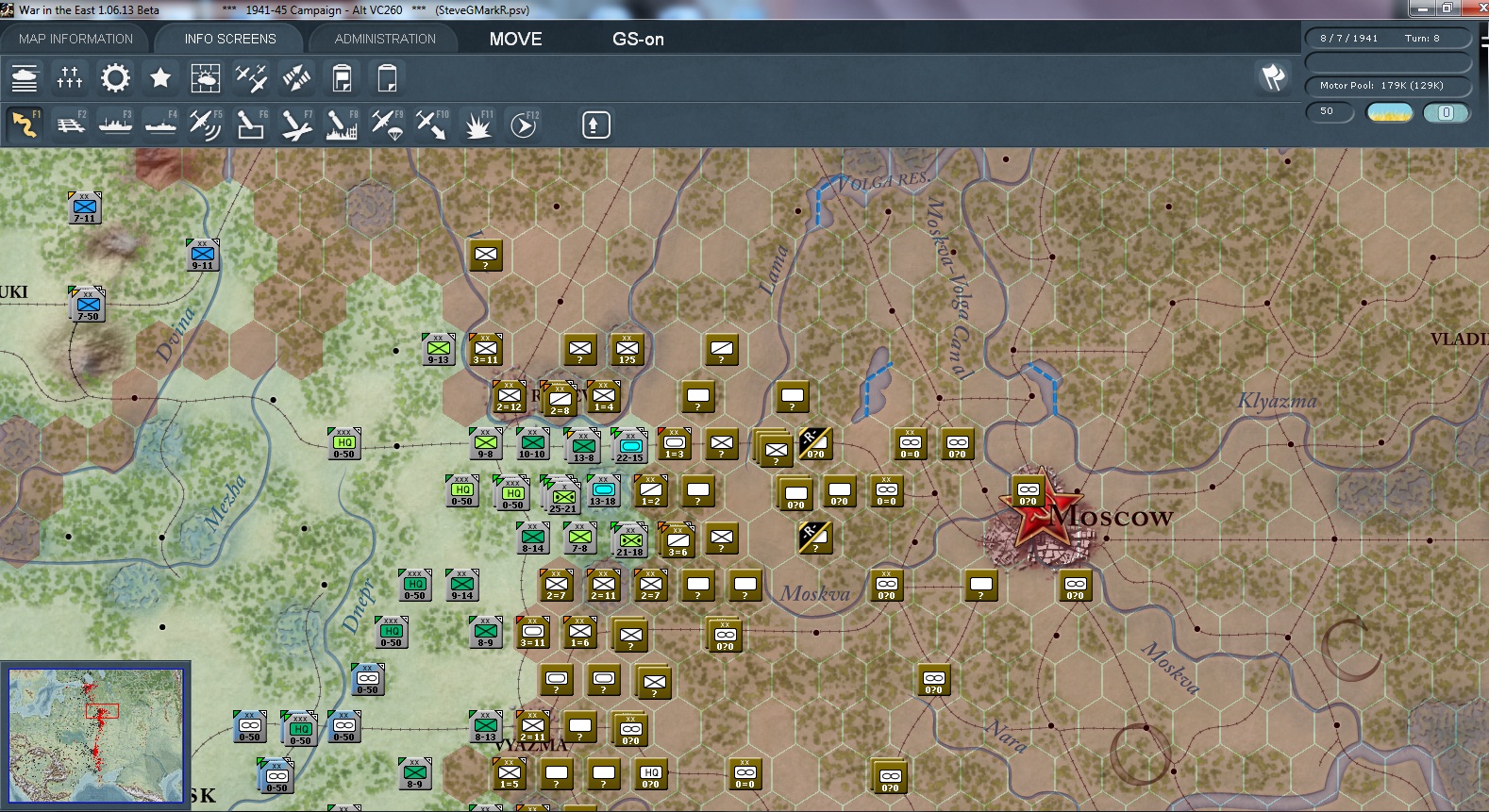
Task: Switch to the MAP INFORMATION tab
Action: click(x=75, y=39)
